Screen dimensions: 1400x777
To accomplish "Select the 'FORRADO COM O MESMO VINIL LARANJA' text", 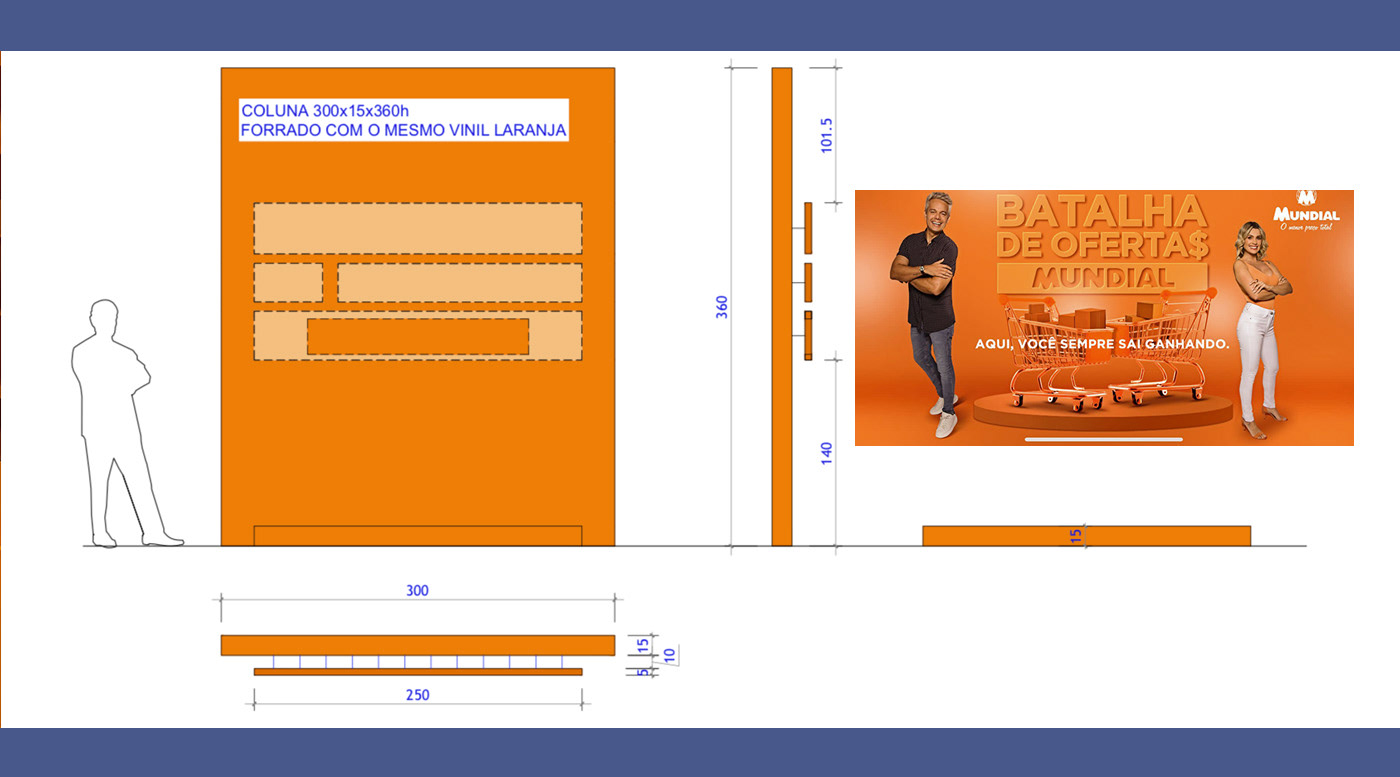I will [404, 130].
